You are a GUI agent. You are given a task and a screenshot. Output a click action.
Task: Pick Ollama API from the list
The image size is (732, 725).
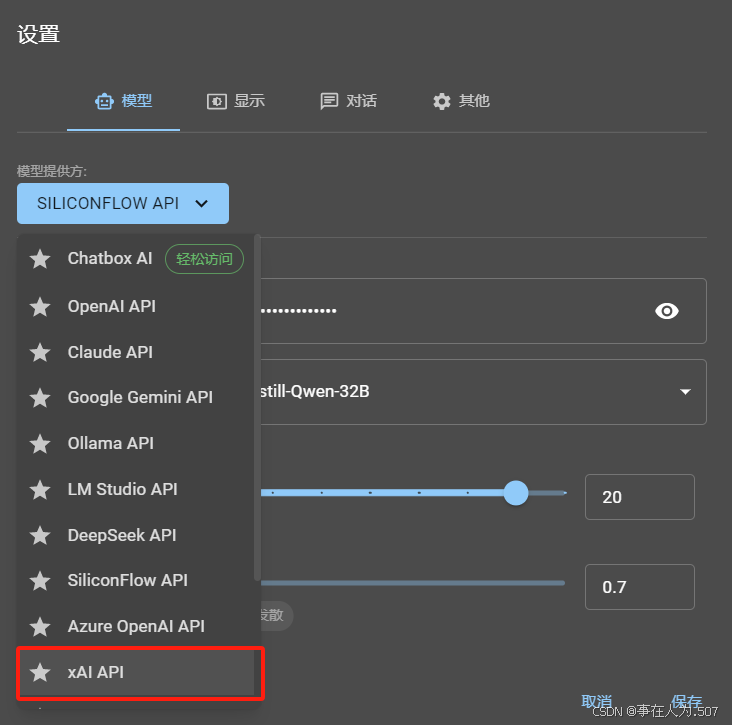(x=136, y=443)
